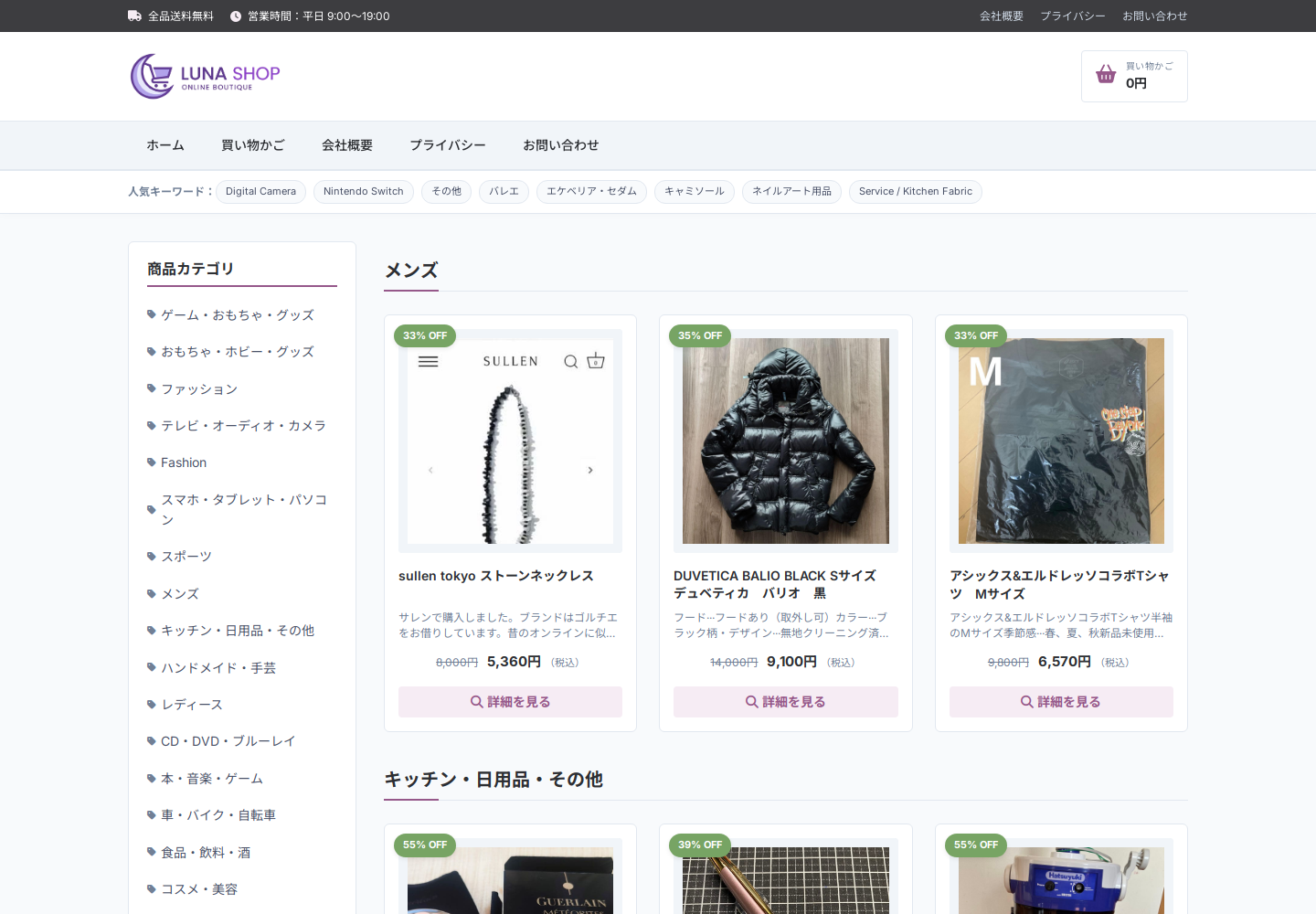This screenshot has height=914, width=1316.
Task: Open アシックス&エルドレッソコラボTシャツ product title
Action: click(1059, 585)
